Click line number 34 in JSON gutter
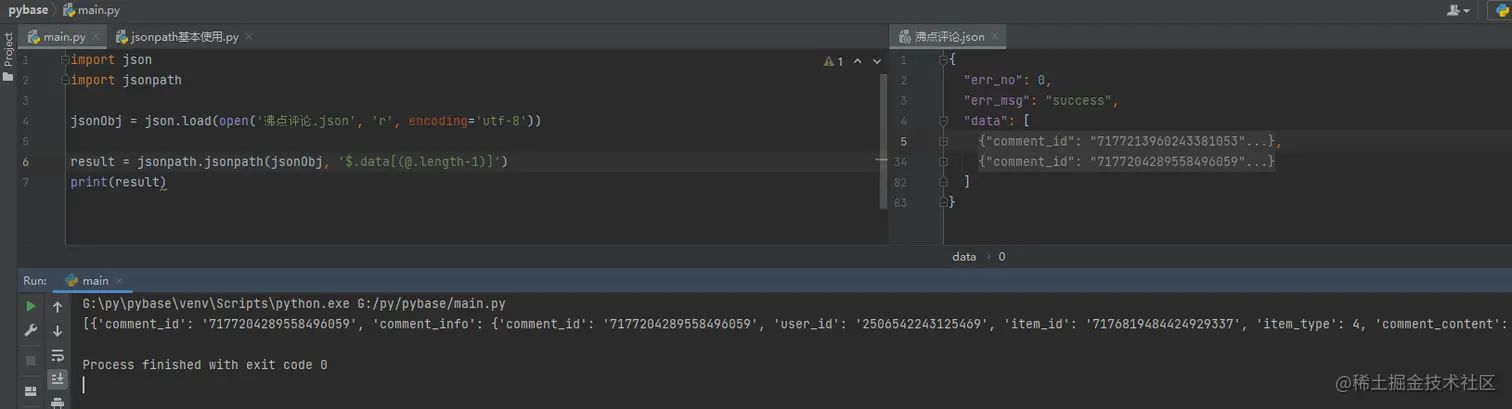The image size is (1512, 409). click(902, 161)
